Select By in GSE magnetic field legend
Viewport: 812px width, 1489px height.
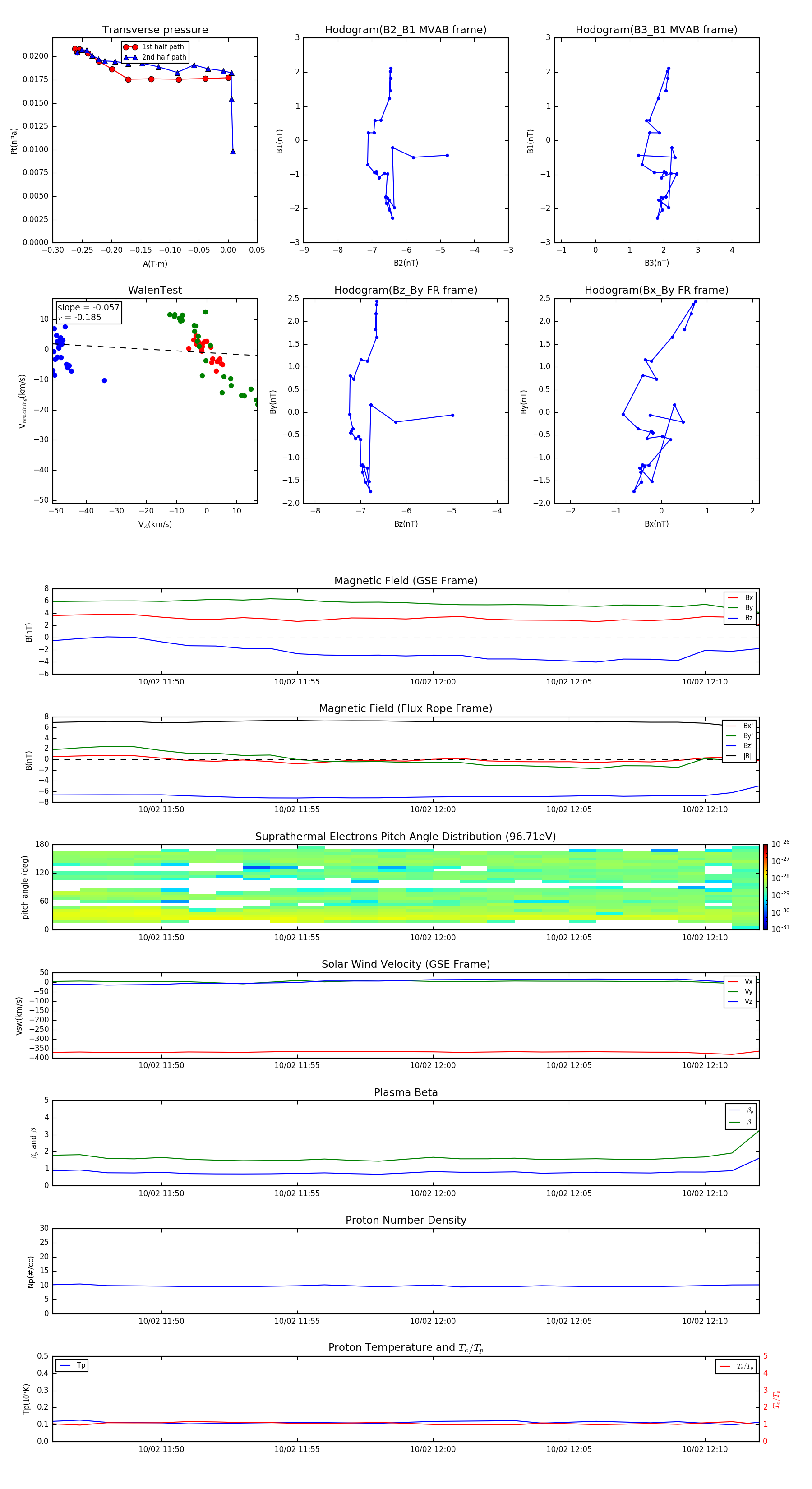tap(740, 607)
